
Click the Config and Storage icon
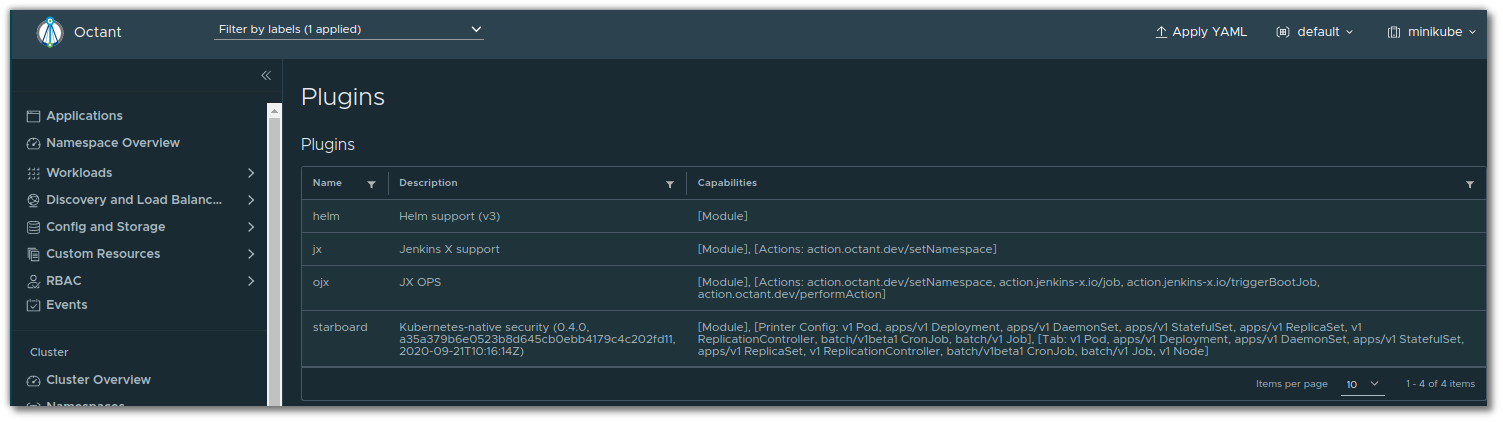(33, 227)
